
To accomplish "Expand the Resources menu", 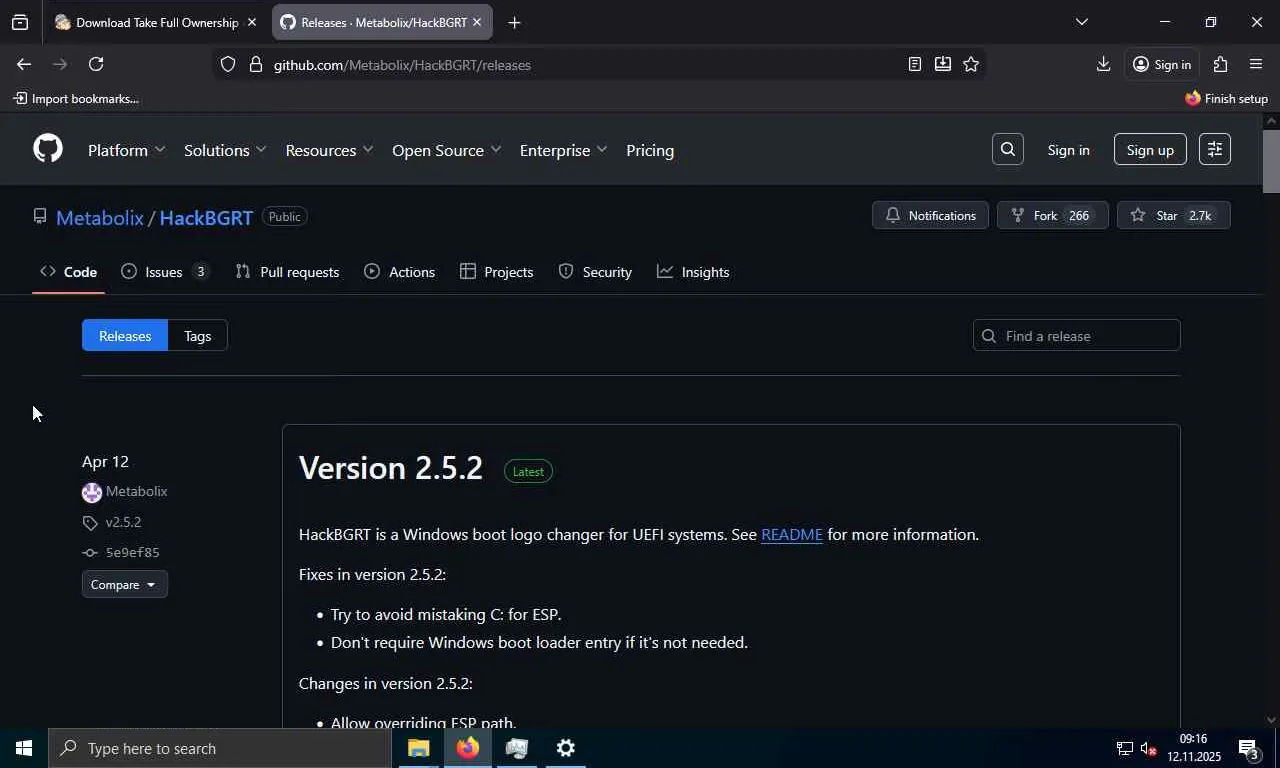I will click(x=329, y=150).
